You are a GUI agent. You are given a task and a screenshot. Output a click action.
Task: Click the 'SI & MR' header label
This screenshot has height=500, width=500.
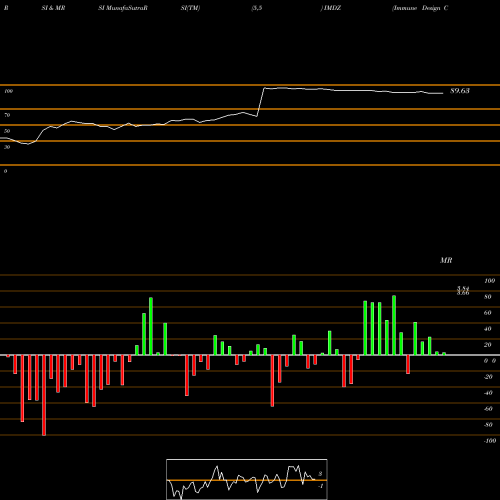click(53, 8)
